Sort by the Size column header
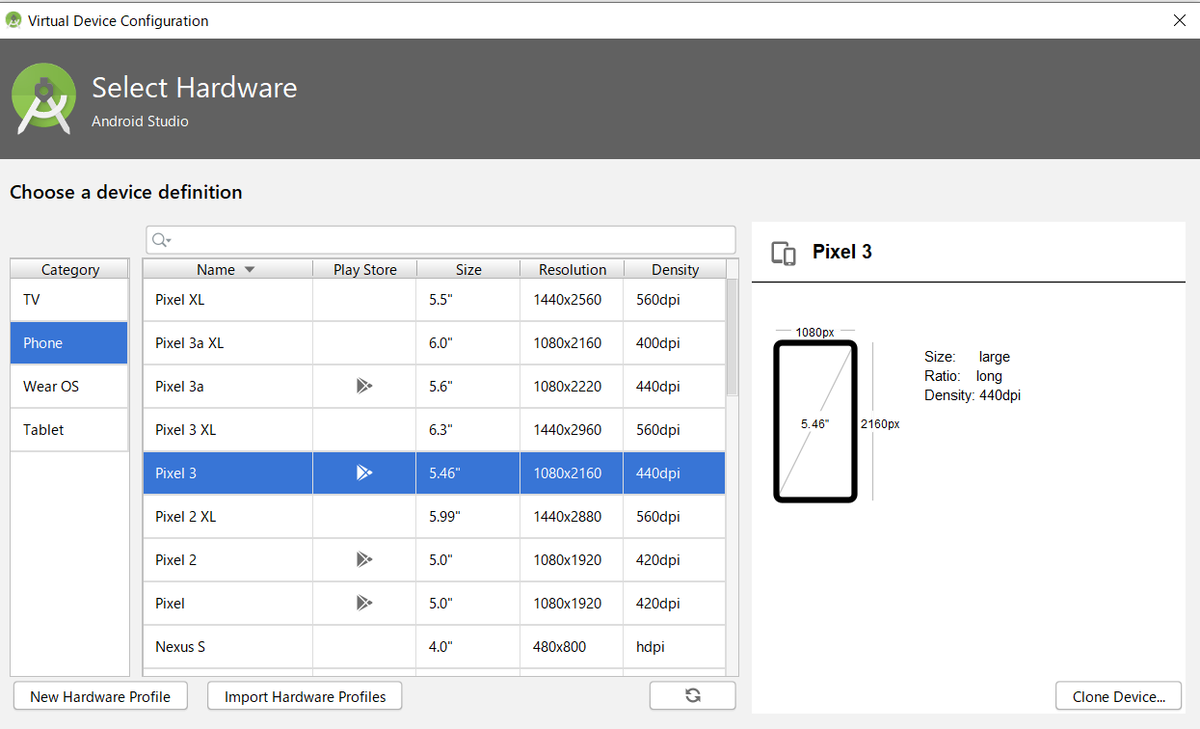 468,269
